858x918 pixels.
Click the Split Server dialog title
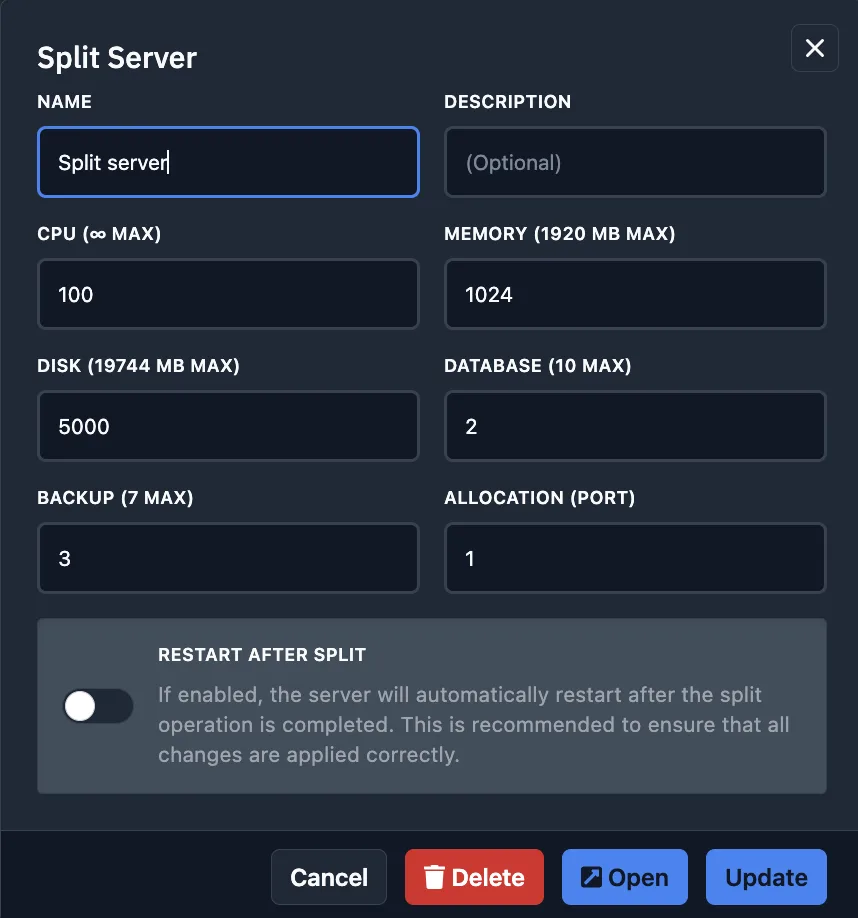(x=116, y=57)
